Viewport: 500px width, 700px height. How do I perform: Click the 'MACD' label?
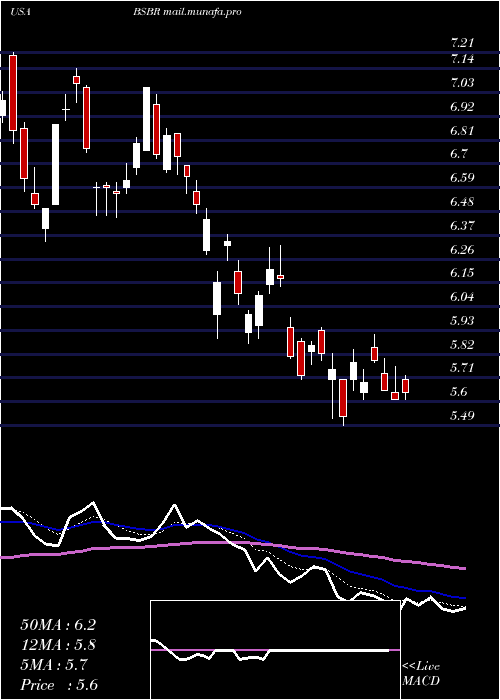point(421,681)
